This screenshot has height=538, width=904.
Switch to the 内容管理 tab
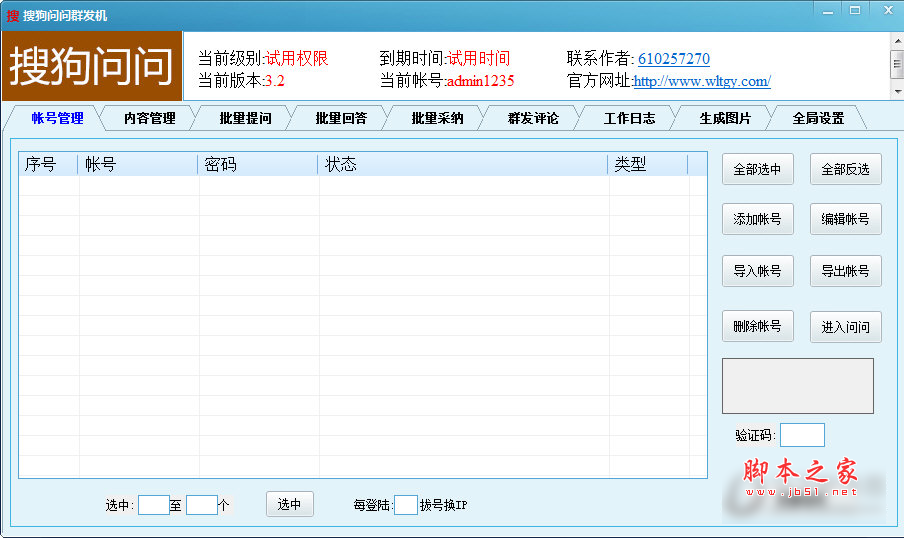(149, 118)
